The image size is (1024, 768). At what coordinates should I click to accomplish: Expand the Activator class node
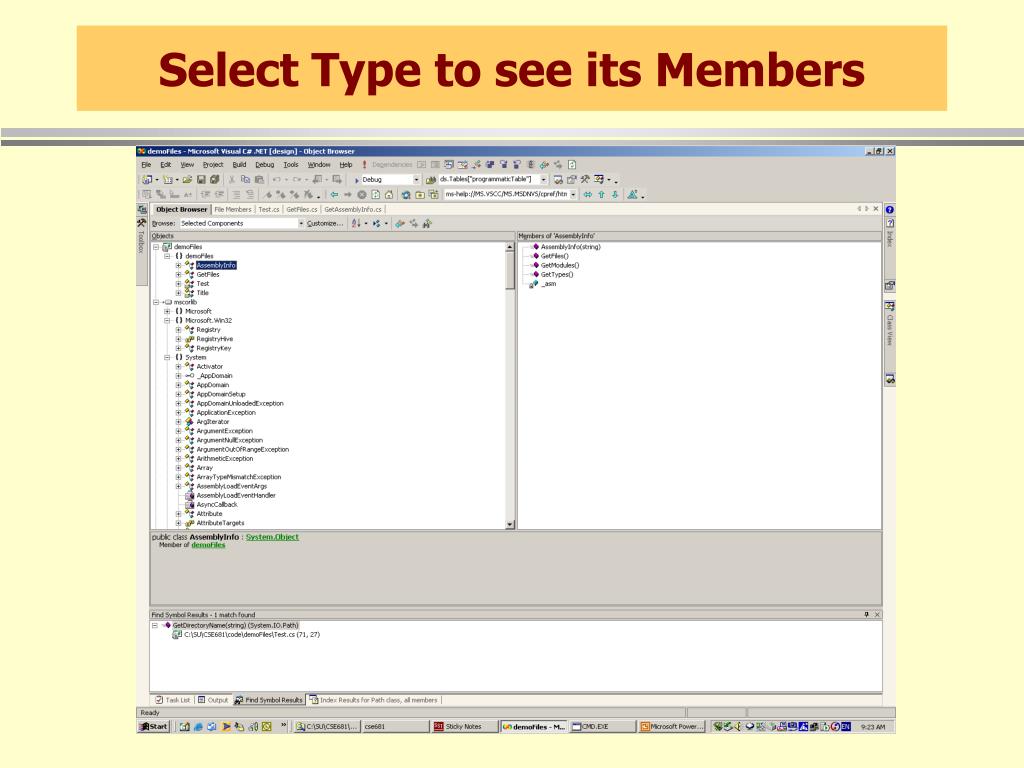pyautogui.click(x=178, y=367)
